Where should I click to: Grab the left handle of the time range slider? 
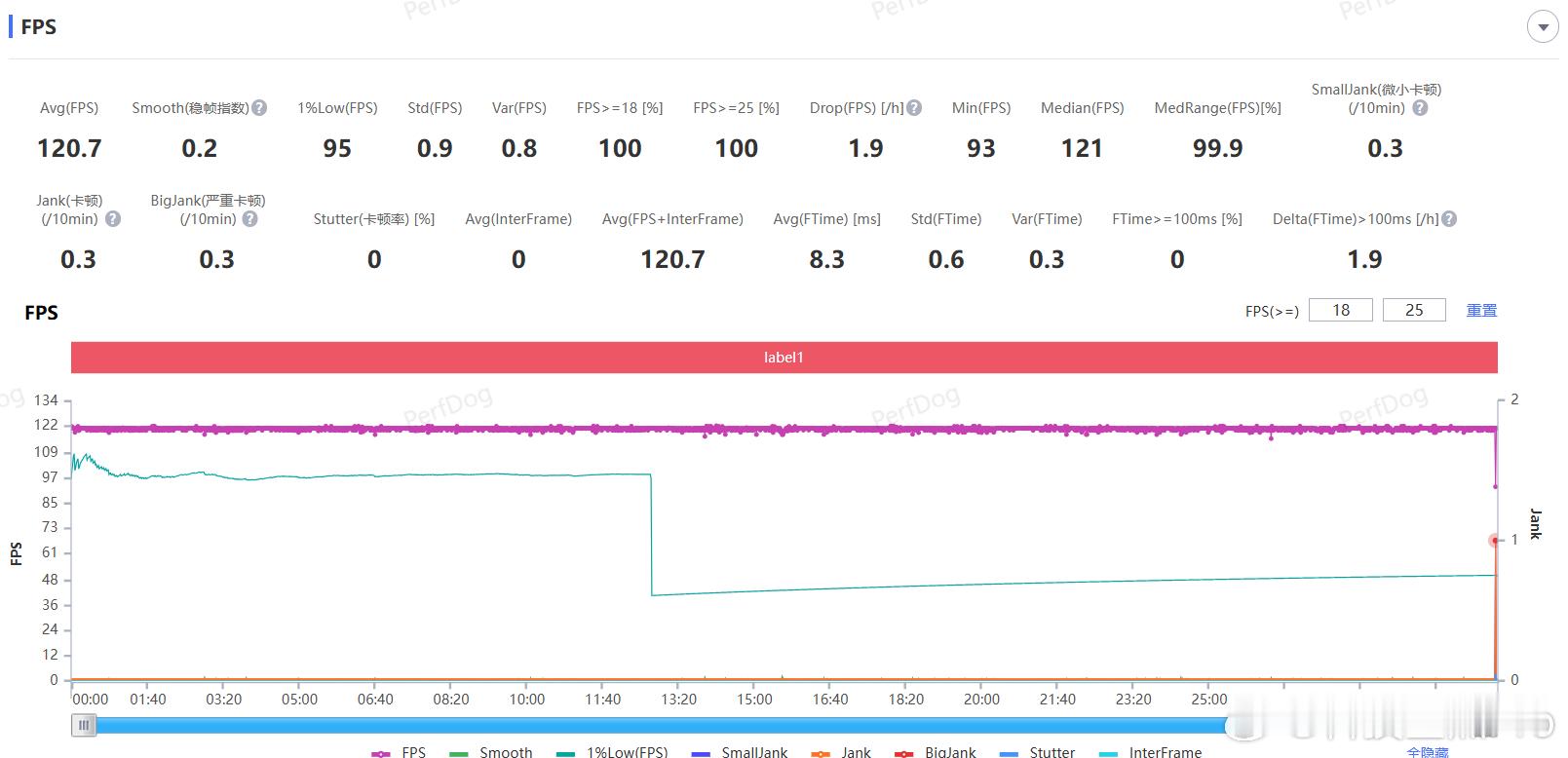coord(84,725)
